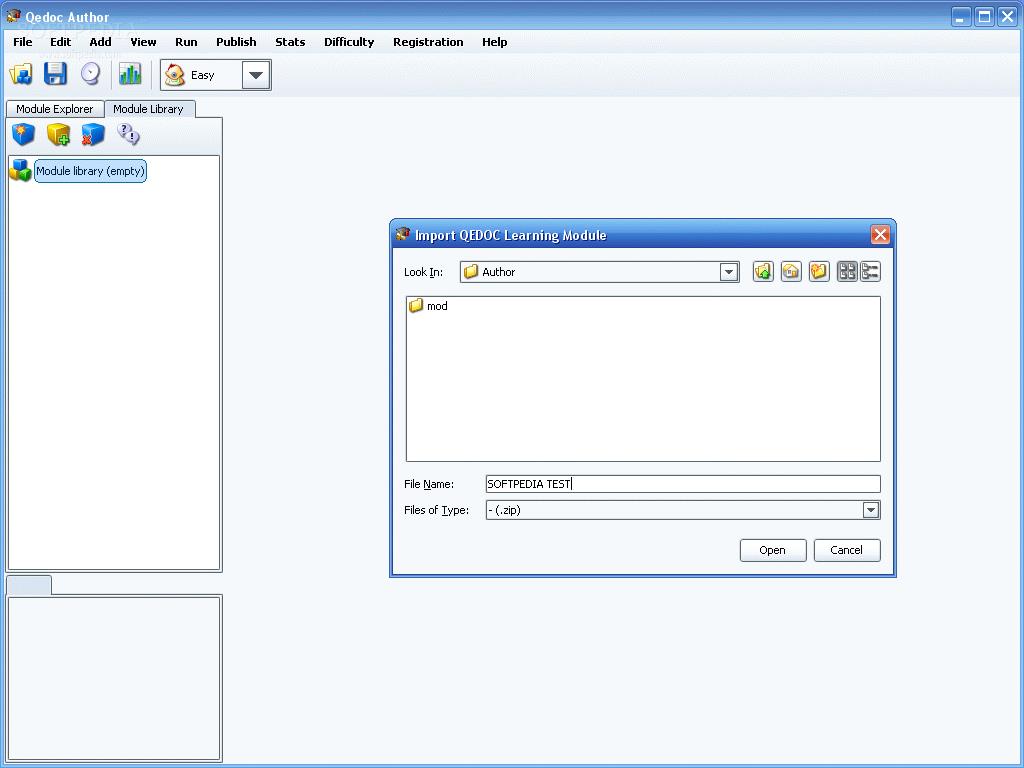Expand the Look In folder dropdown
Screen dimensions: 1024x768
click(729, 272)
